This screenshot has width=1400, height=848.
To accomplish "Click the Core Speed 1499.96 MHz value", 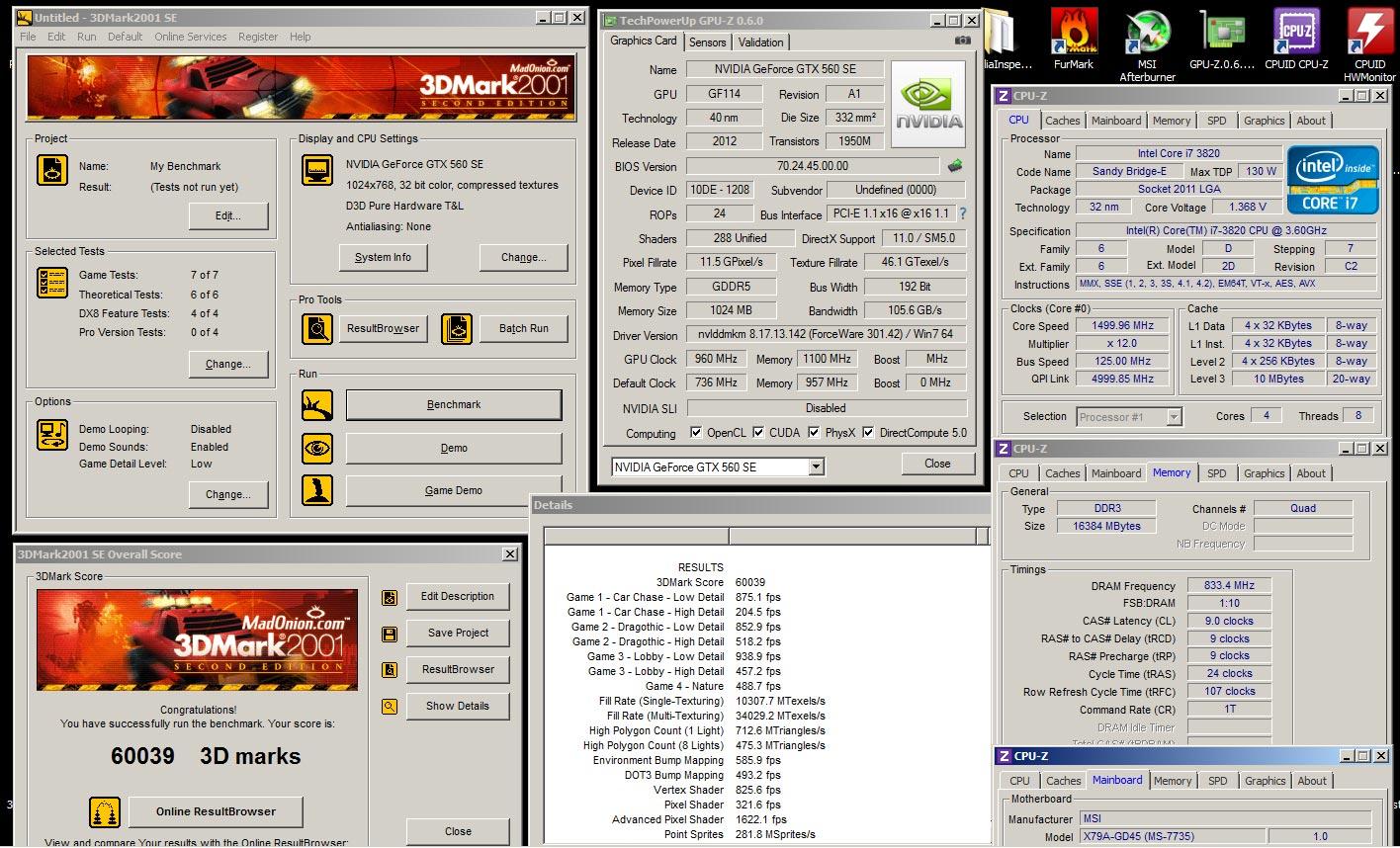I will 1123,325.
